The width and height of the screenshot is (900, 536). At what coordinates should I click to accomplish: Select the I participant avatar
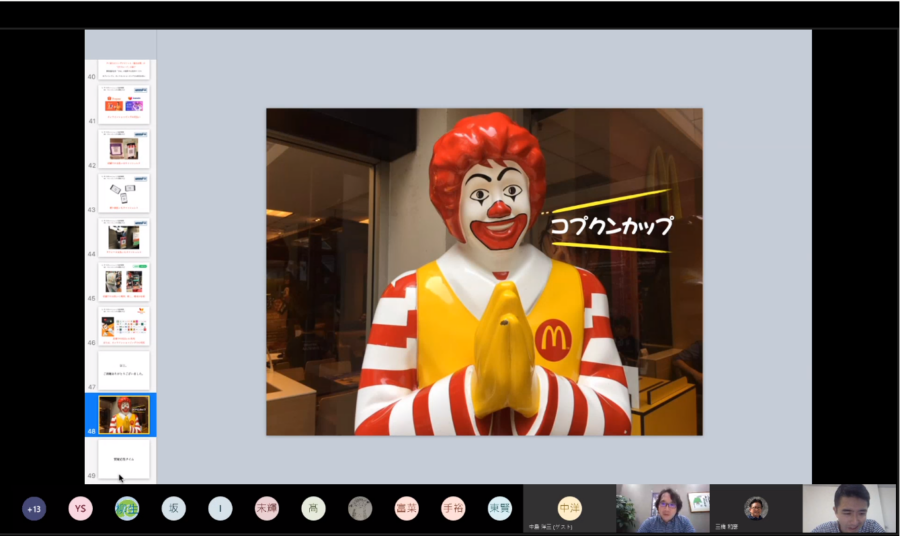[x=220, y=508]
